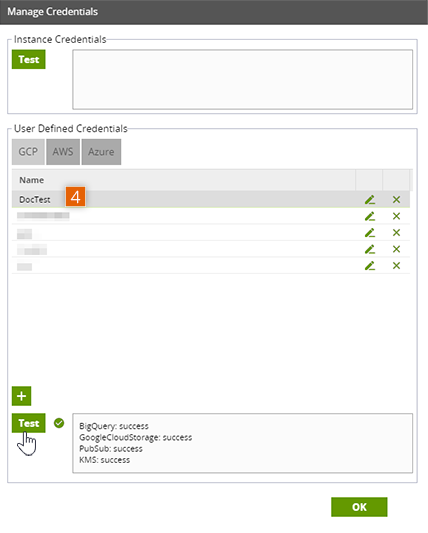Click the delete X in the second credential row
Viewport: 428px width, 533px height.
coord(396,216)
